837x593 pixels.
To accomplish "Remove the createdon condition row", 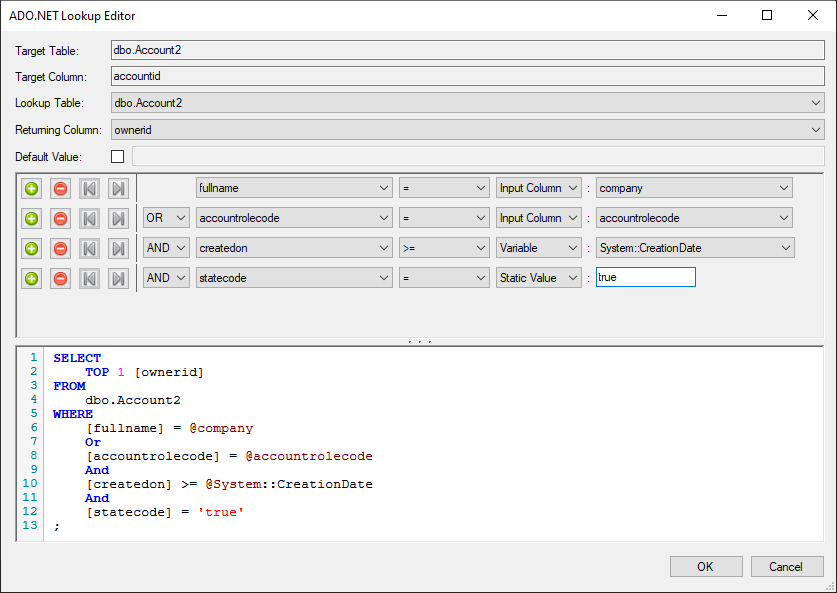I will (60, 248).
